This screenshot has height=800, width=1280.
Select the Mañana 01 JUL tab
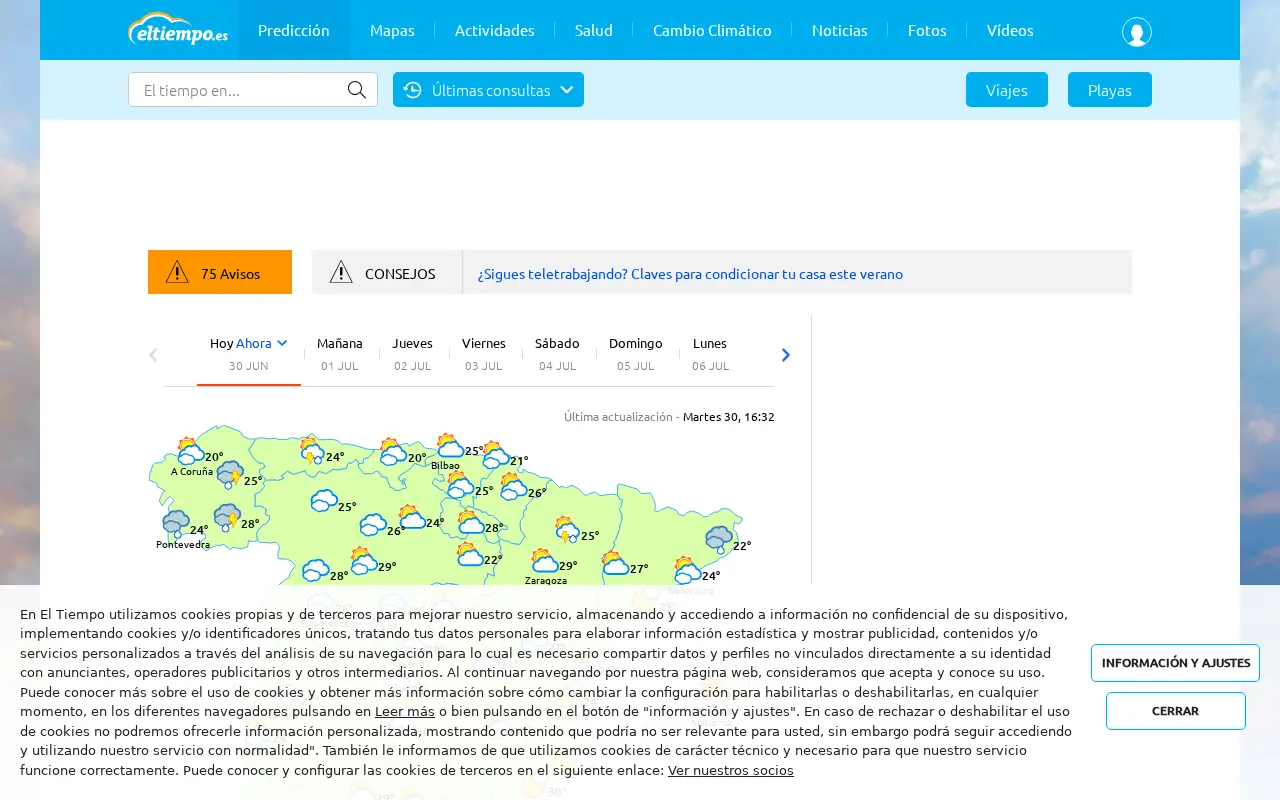click(340, 354)
